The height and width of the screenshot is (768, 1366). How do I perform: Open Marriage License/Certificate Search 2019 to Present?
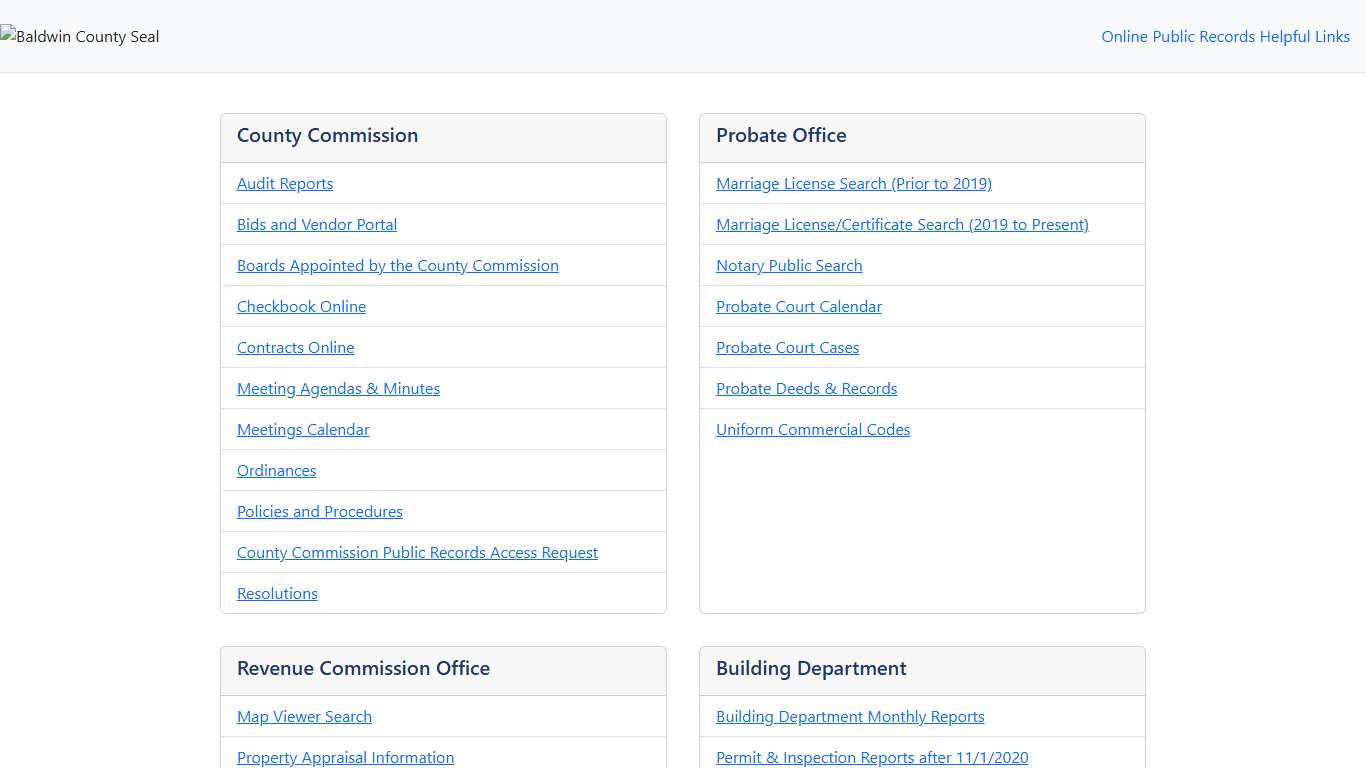902,225
